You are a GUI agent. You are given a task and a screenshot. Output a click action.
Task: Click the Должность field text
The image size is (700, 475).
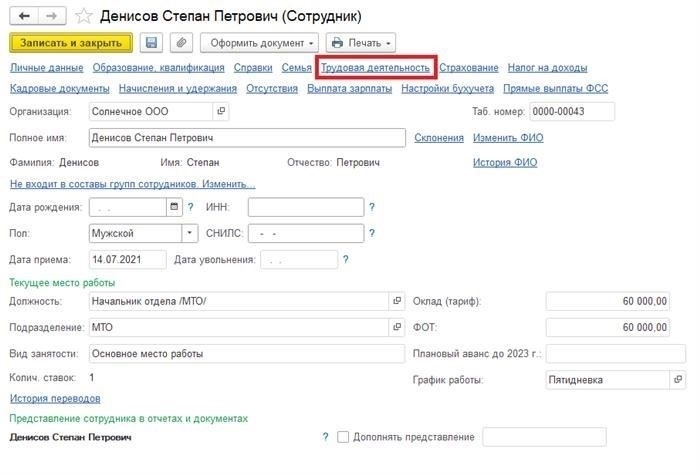point(239,301)
